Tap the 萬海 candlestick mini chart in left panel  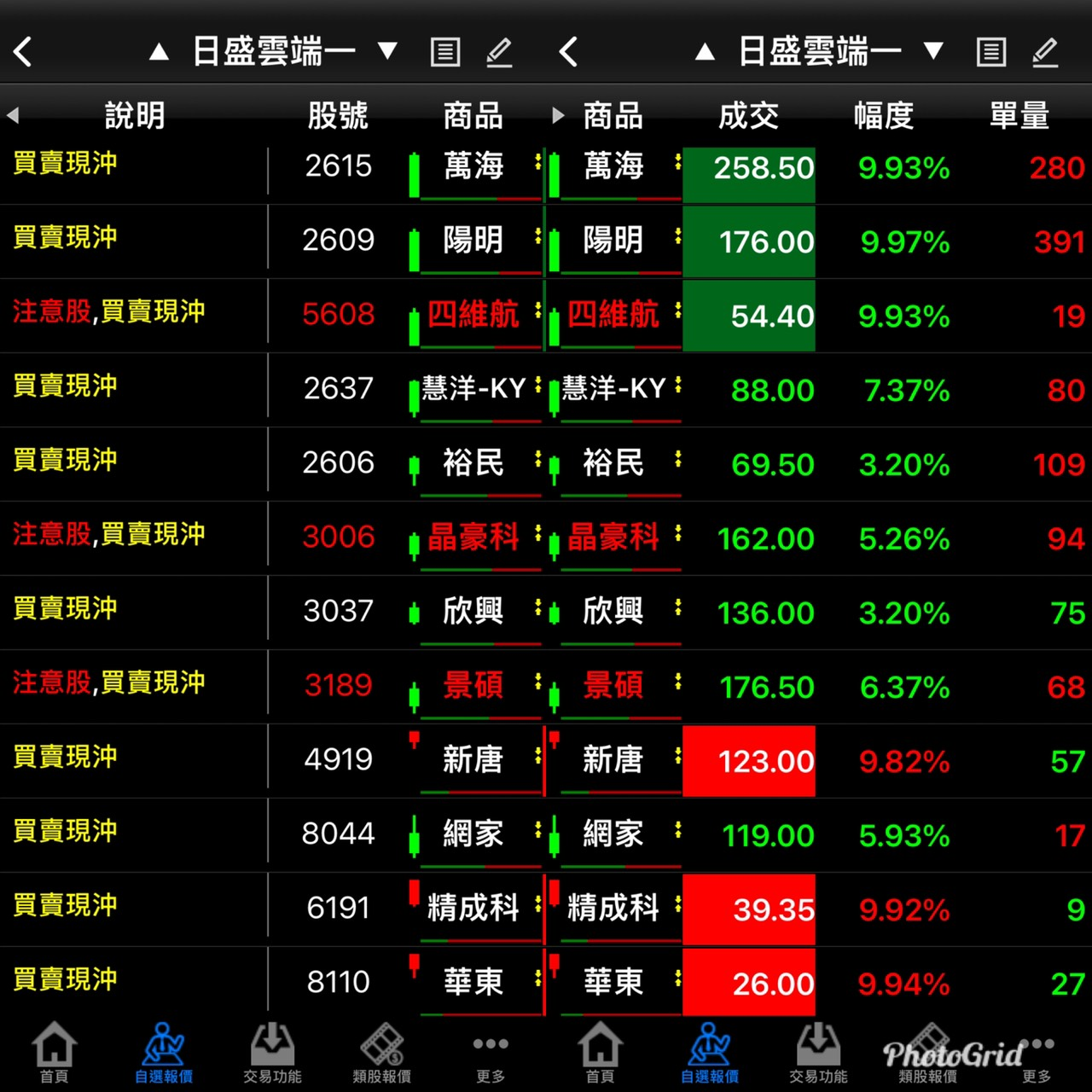[415, 175]
